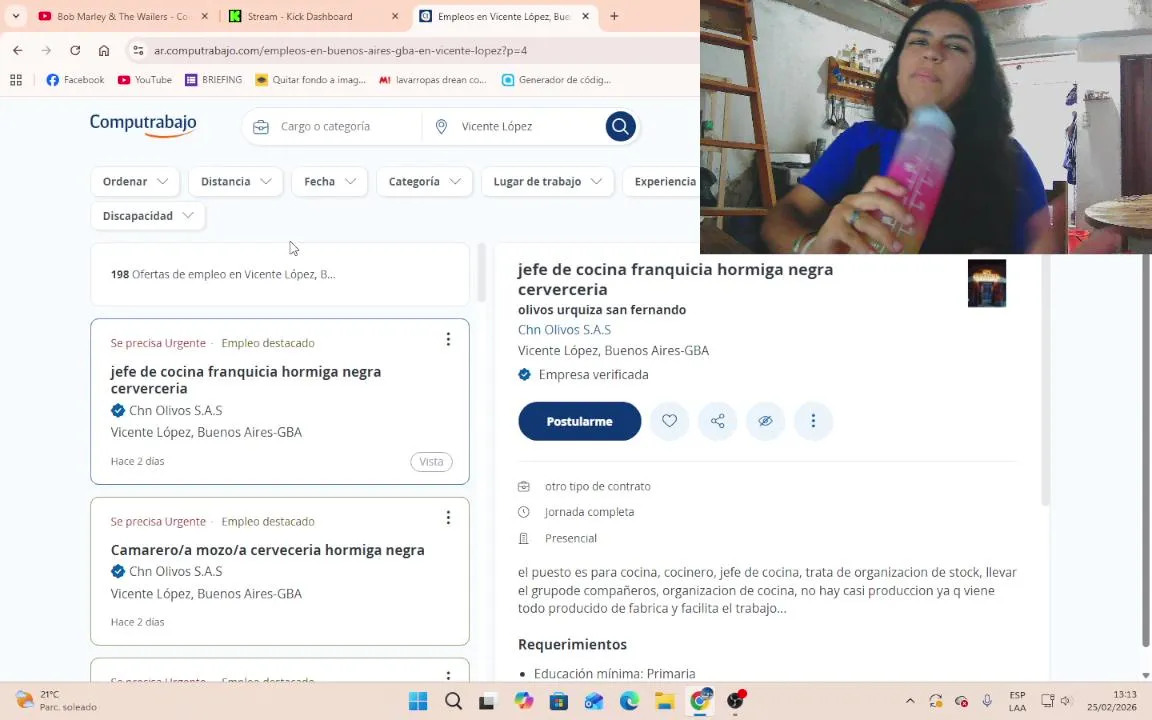Expand the Experiencia filter
Viewport: 1152px width, 720px height.
coord(664,181)
